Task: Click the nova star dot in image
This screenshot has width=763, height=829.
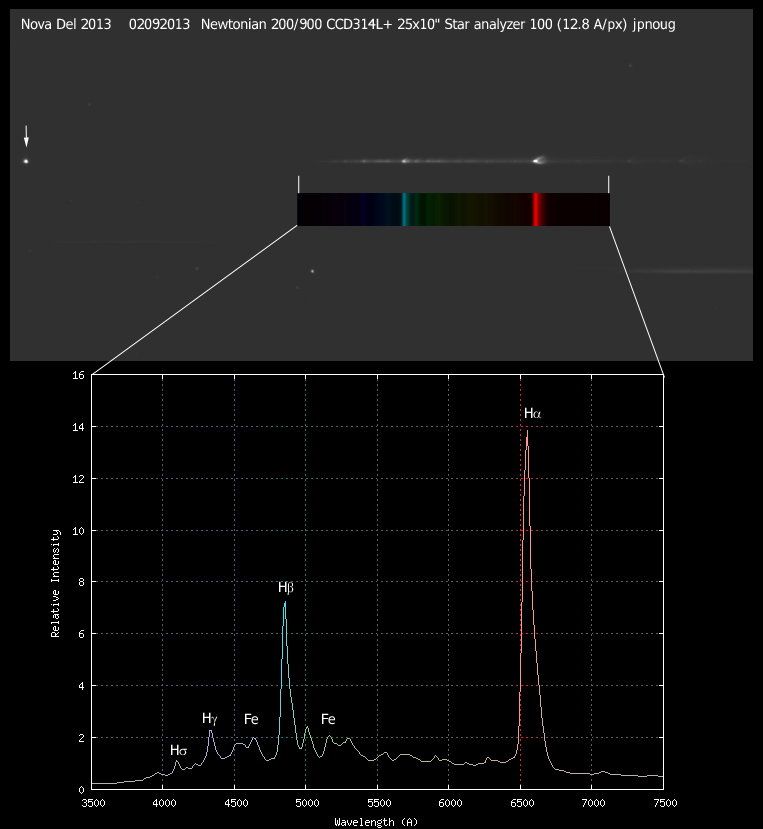Action: [x=26, y=161]
